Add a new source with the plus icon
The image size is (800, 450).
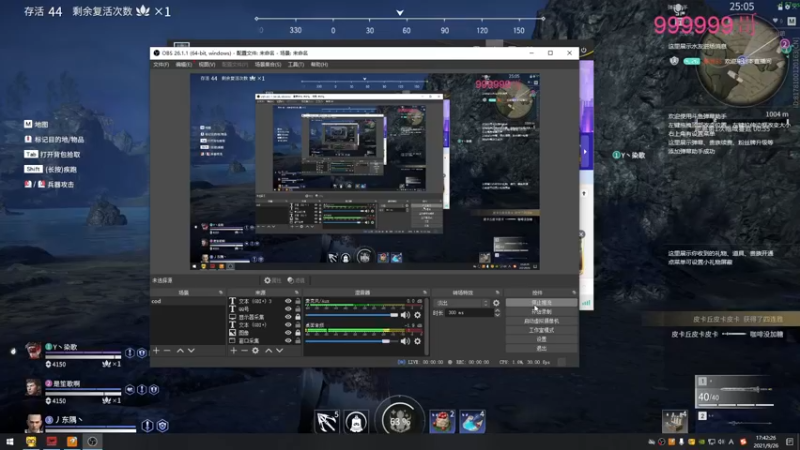[x=234, y=351]
